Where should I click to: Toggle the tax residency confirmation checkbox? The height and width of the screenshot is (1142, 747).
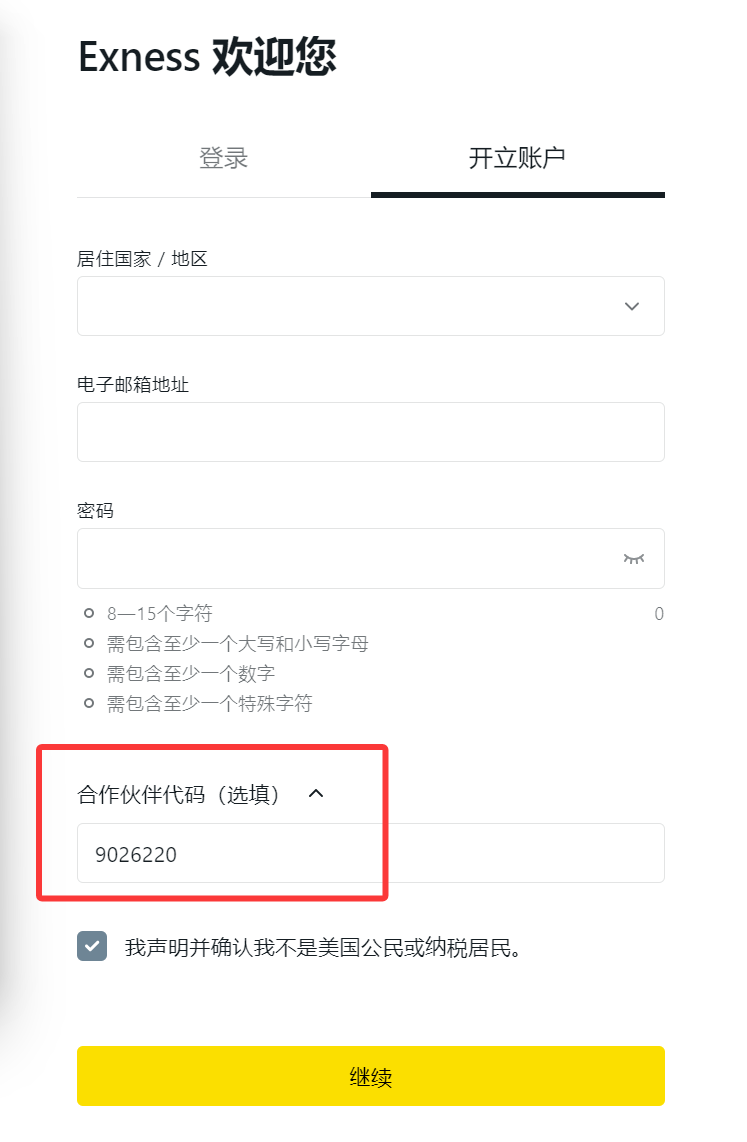[91, 946]
